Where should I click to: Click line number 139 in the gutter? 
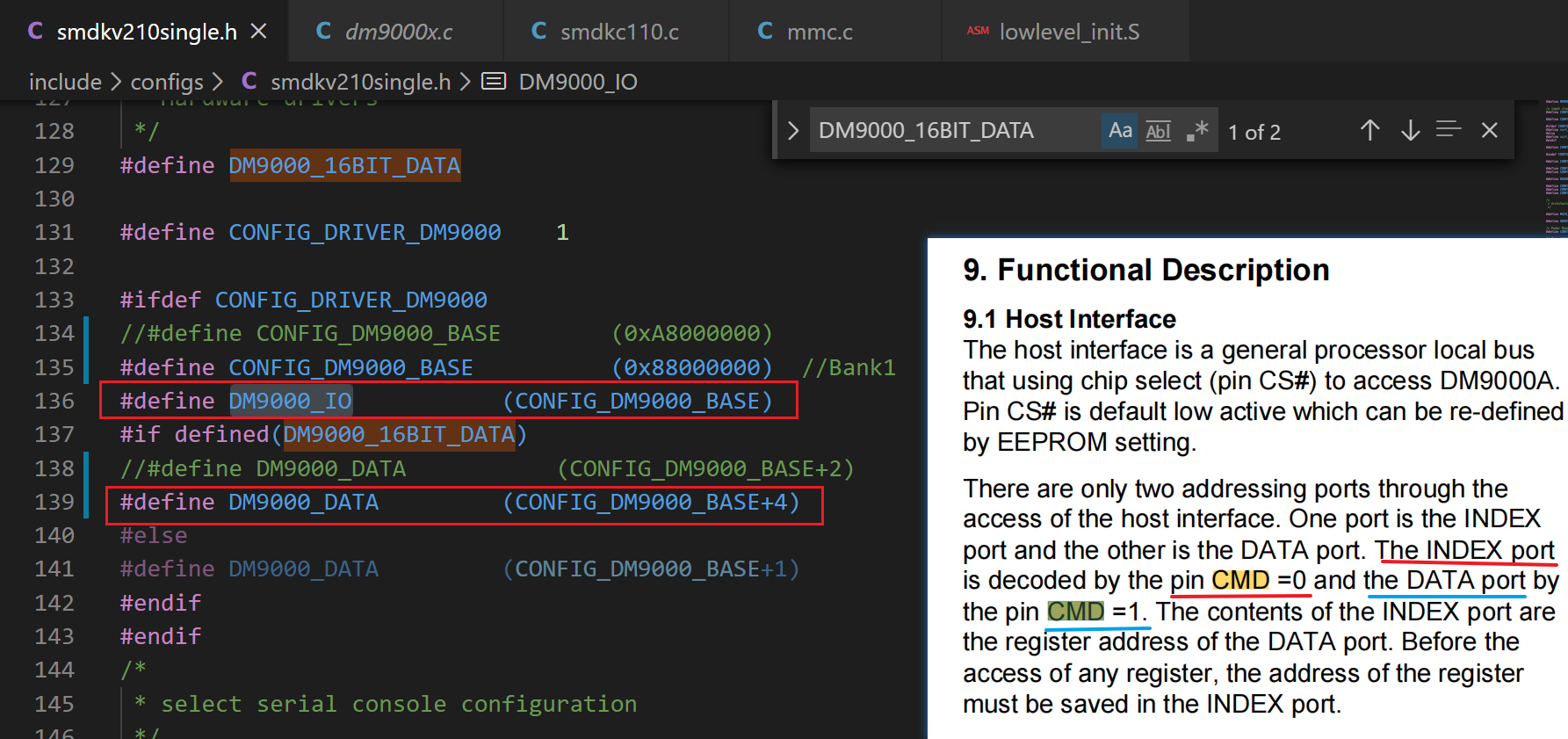click(54, 502)
